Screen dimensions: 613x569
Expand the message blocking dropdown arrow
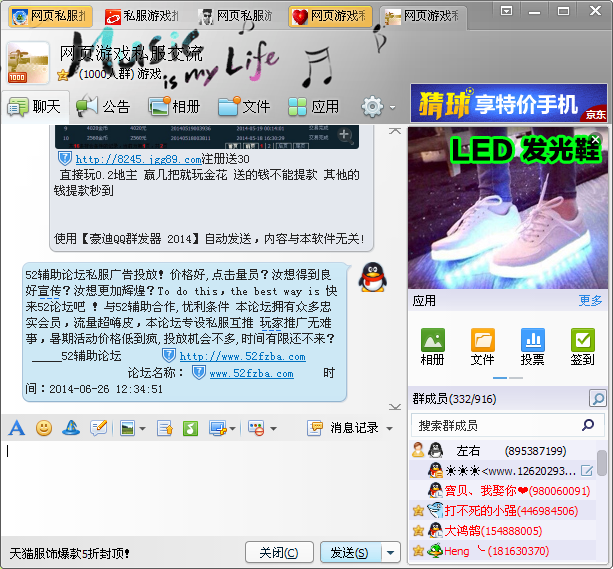click(x=273, y=429)
